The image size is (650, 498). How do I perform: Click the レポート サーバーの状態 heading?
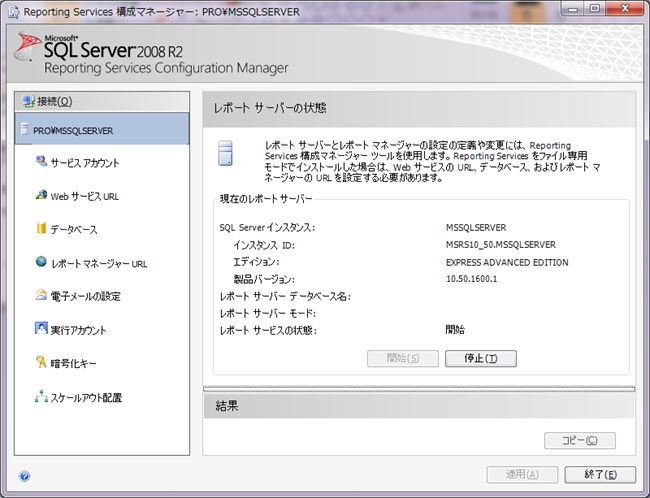(270, 108)
